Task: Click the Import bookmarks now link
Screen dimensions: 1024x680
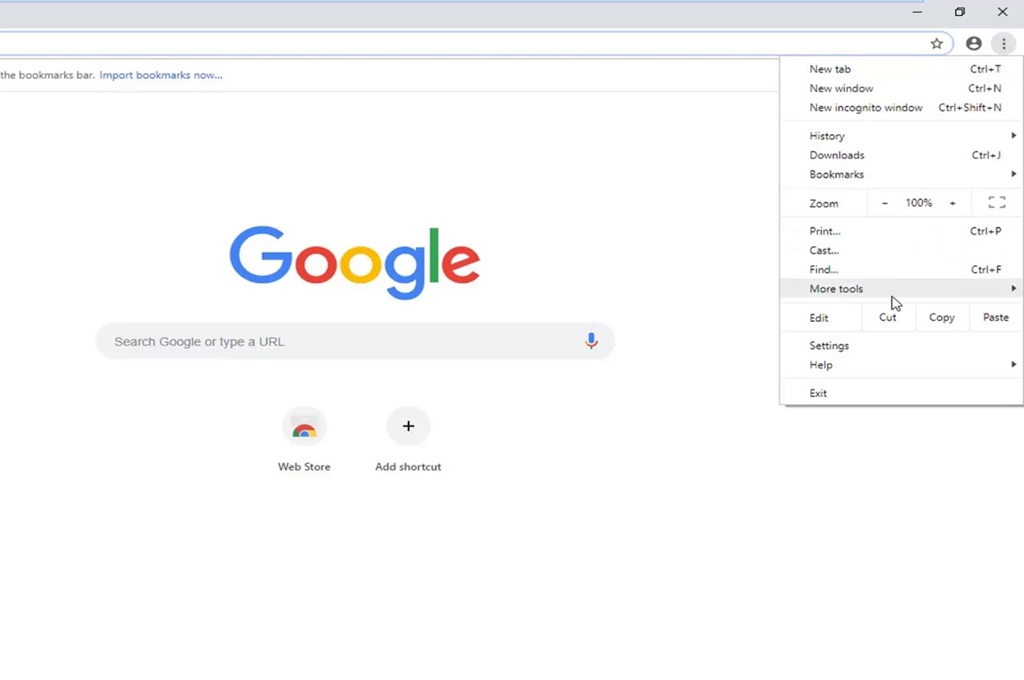Action: tap(161, 75)
